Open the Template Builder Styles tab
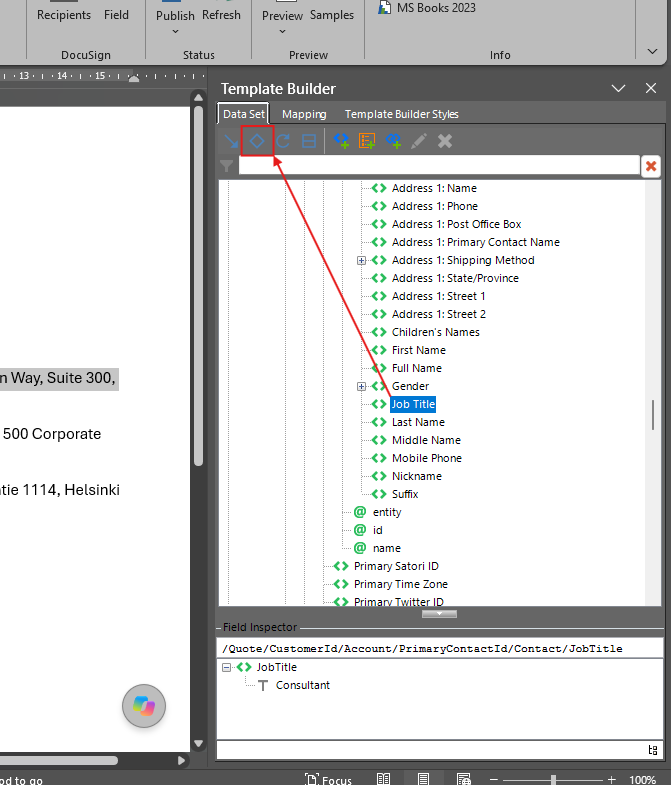Image resolution: width=671 pixels, height=785 pixels. (402, 114)
